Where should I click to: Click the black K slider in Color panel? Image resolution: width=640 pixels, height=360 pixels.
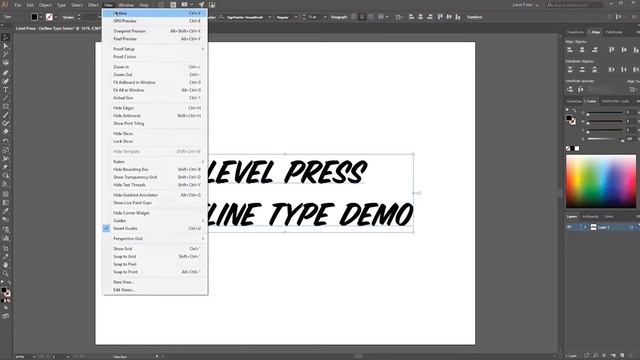point(605,139)
